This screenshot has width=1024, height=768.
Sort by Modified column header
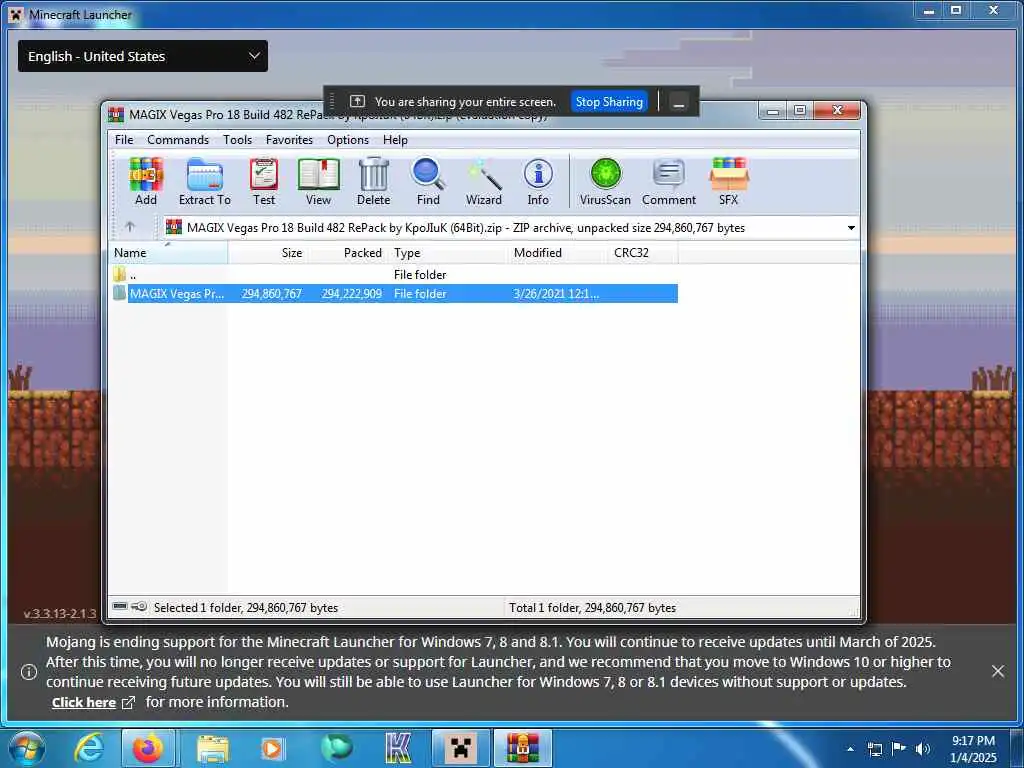558,253
